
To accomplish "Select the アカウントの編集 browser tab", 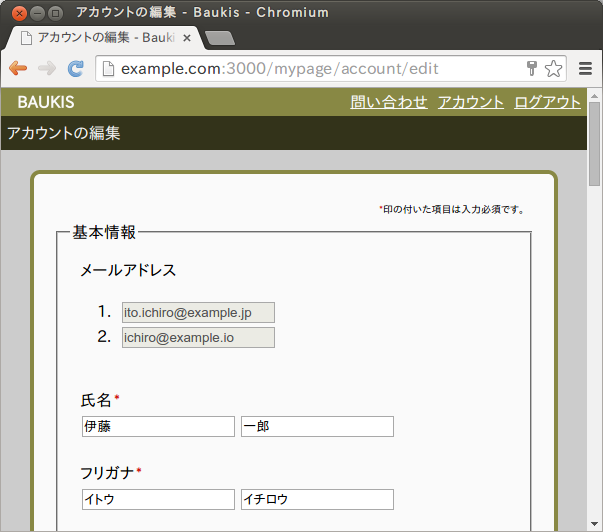I will pos(100,38).
